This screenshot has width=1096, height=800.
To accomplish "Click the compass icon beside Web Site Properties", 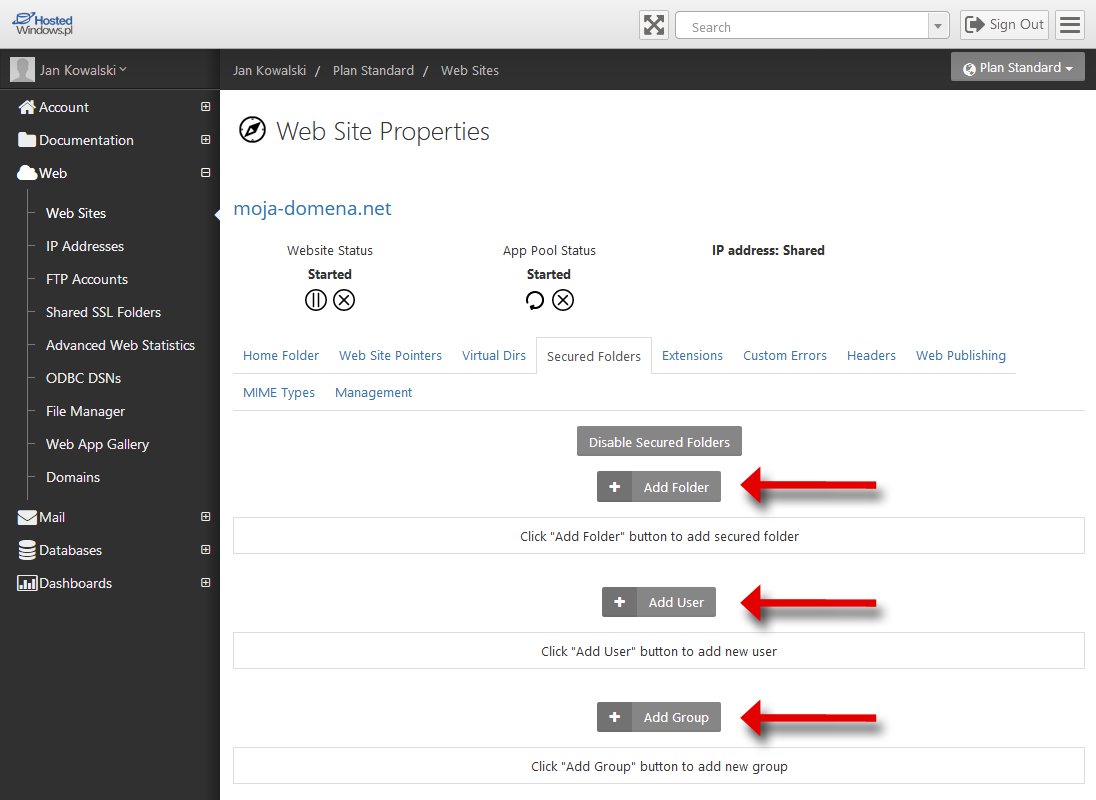I will click(x=252, y=130).
